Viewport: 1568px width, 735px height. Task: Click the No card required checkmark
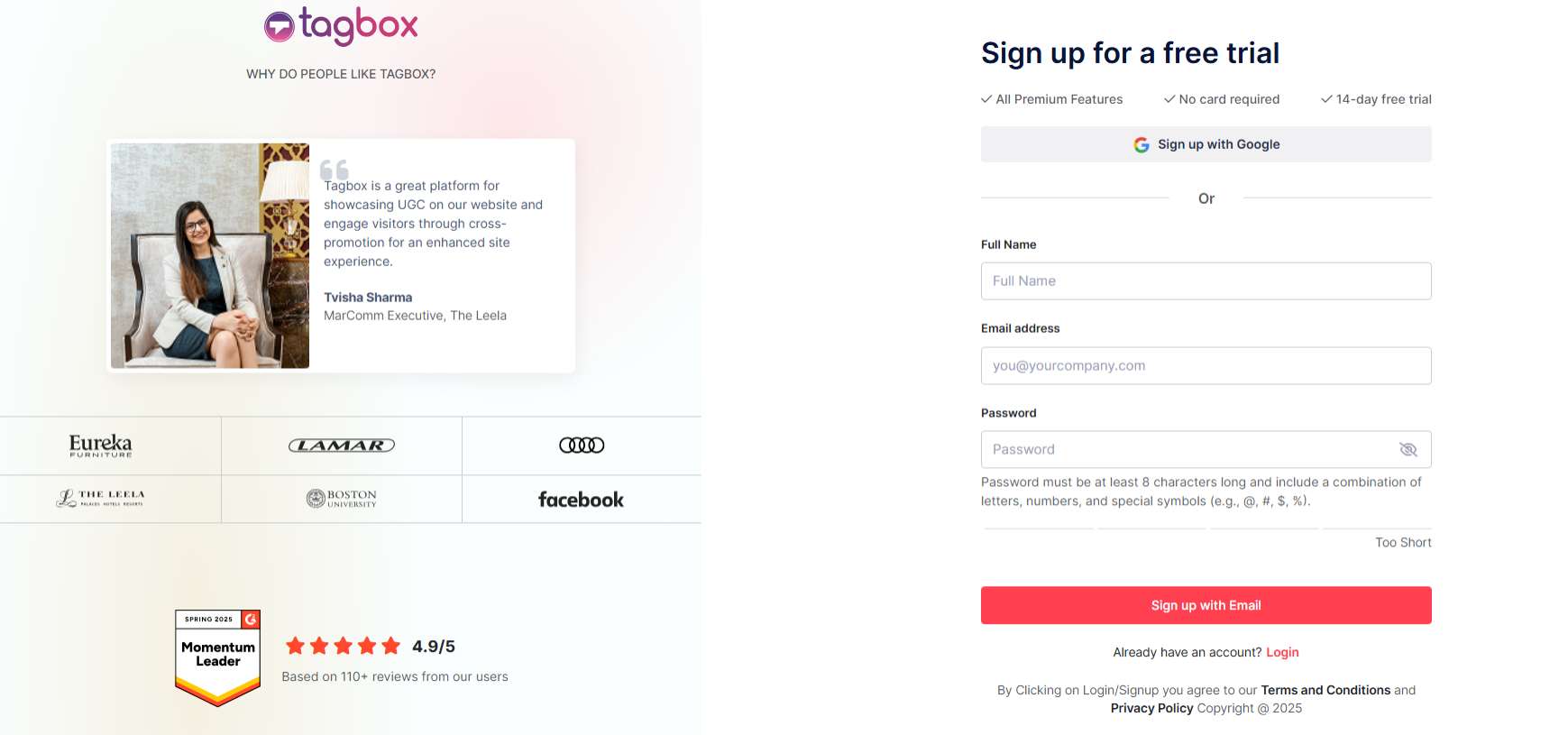[1169, 99]
